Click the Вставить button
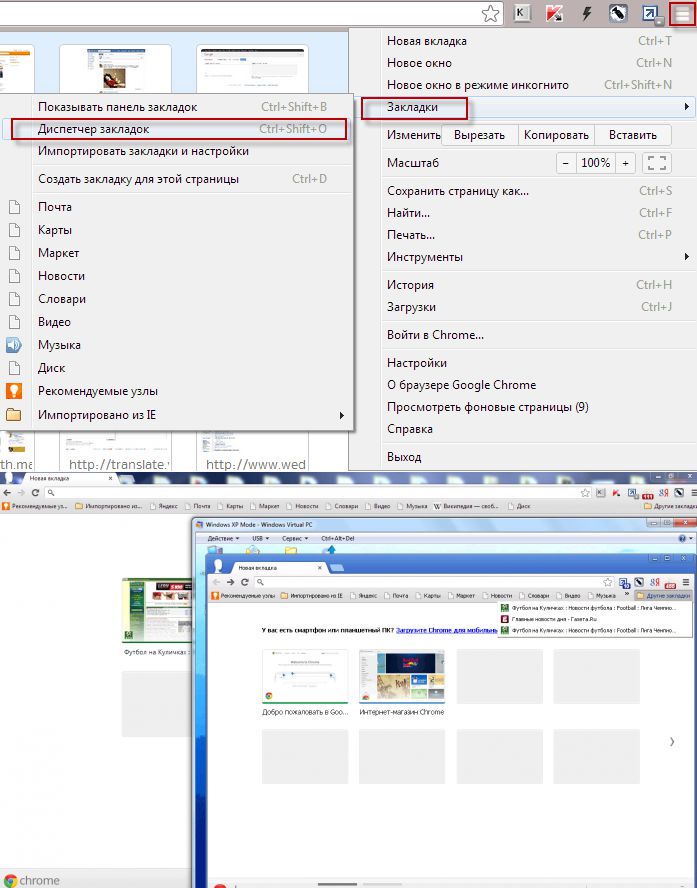The image size is (697, 888). coord(632,135)
